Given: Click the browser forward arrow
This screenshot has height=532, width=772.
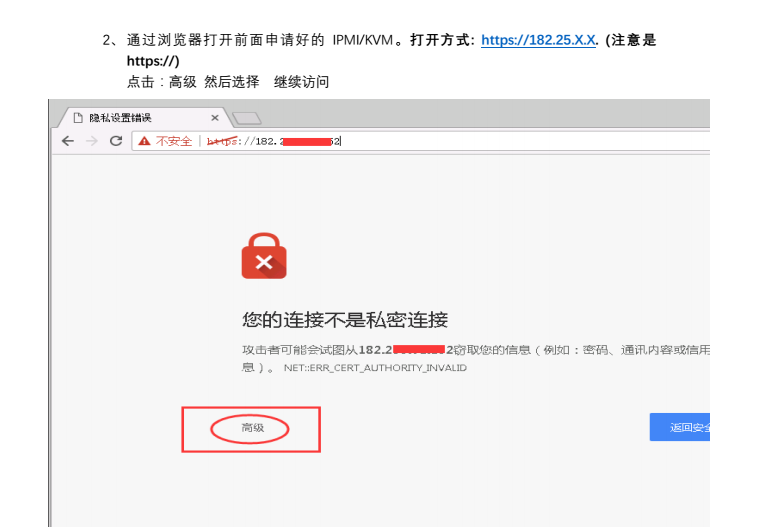Looking at the screenshot, I should [92, 141].
